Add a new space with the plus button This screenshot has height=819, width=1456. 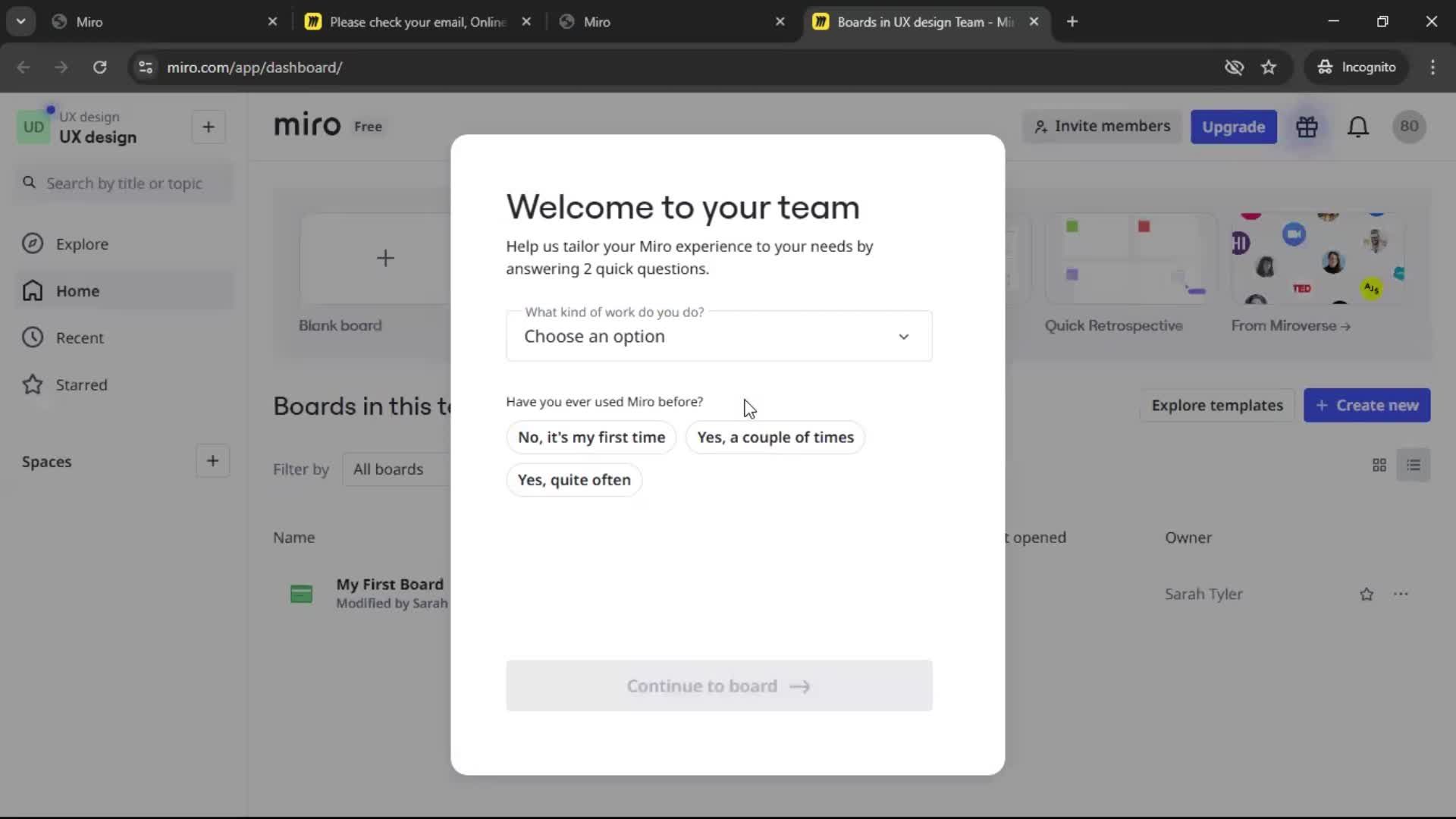click(x=212, y=461)
